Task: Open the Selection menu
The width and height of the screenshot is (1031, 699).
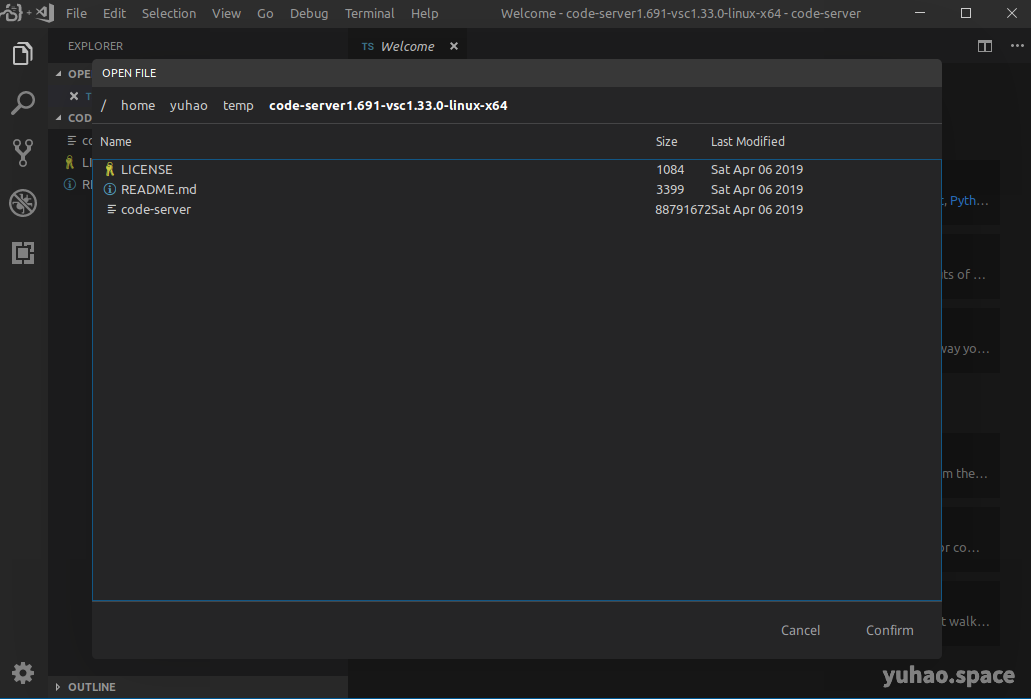Action: 169,13
